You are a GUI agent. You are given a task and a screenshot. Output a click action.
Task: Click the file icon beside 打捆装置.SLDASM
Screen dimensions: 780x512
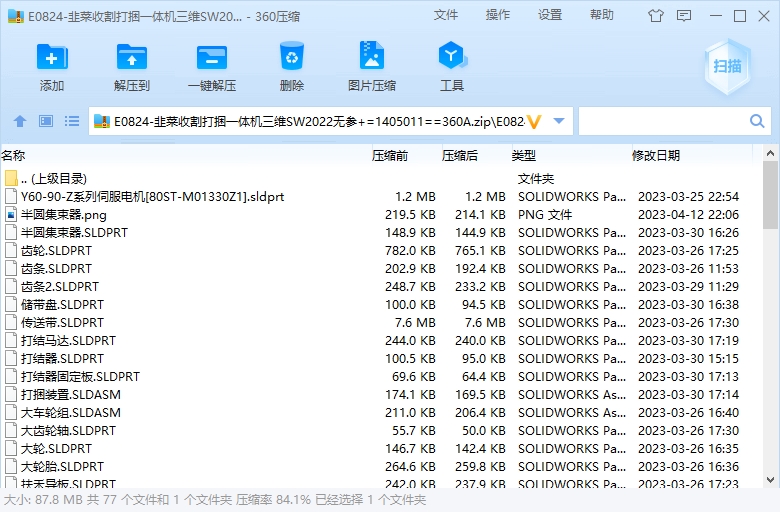tap(11, 395)
